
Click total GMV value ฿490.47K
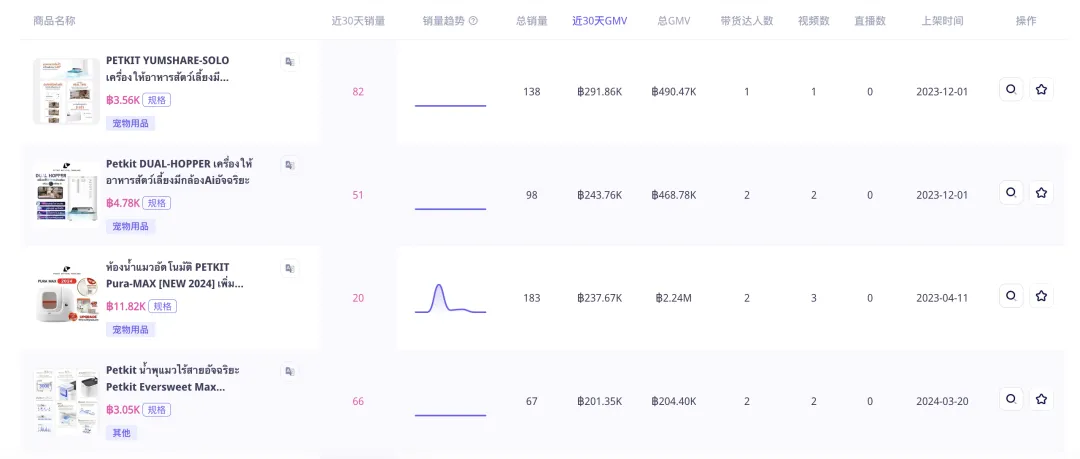(x=674, y=92)
